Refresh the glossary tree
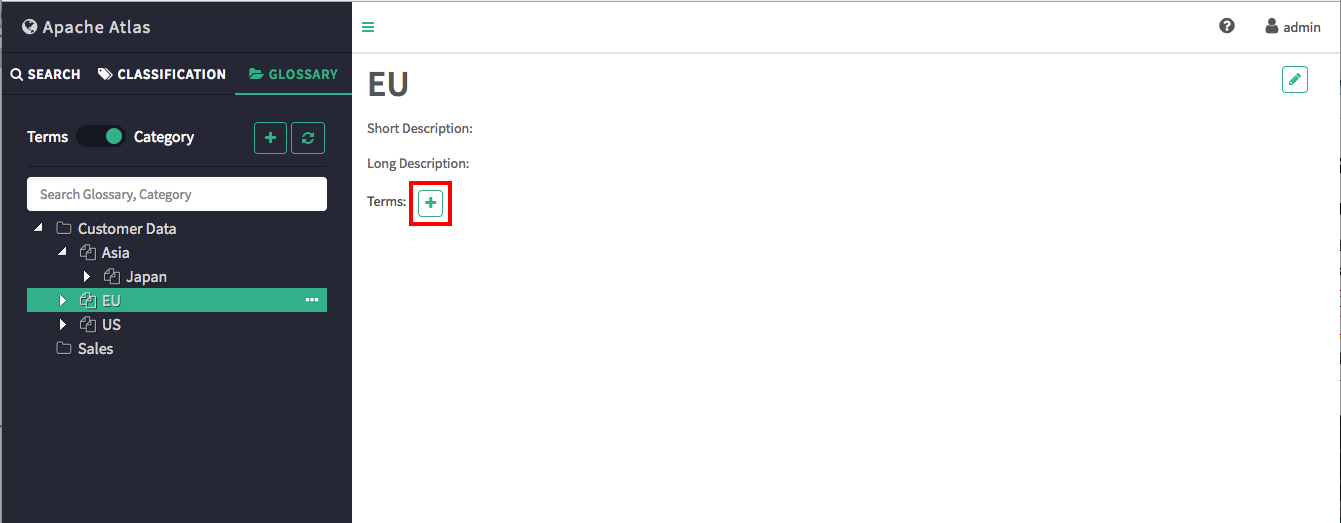Viewport: 1341px width, 523px height. pyautogui.click(x=308, y=137)
